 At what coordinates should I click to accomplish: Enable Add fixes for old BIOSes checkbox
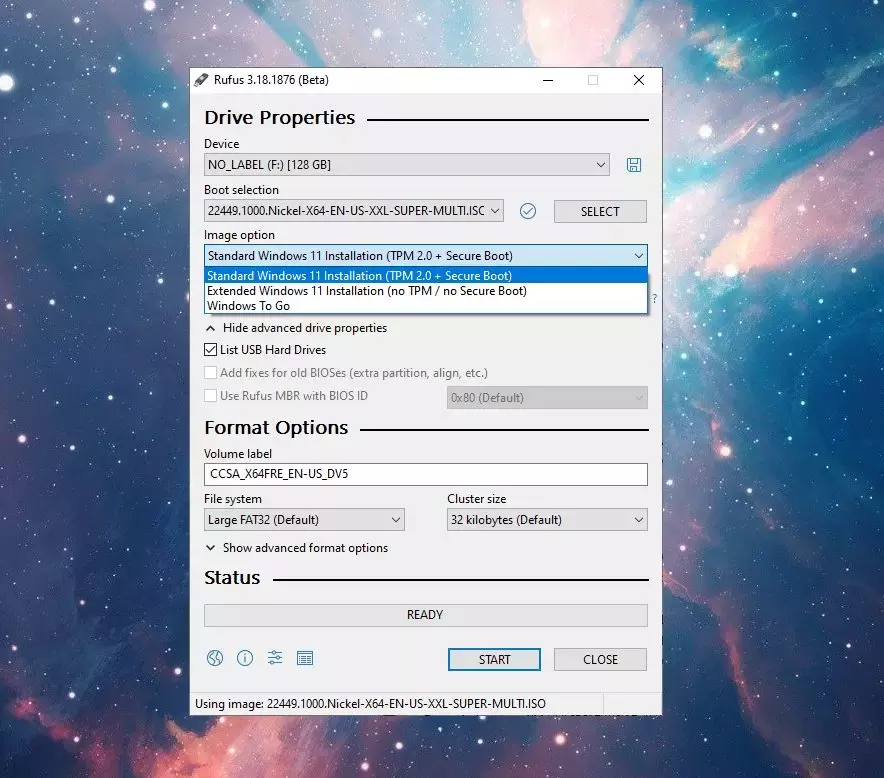point(210,373)
